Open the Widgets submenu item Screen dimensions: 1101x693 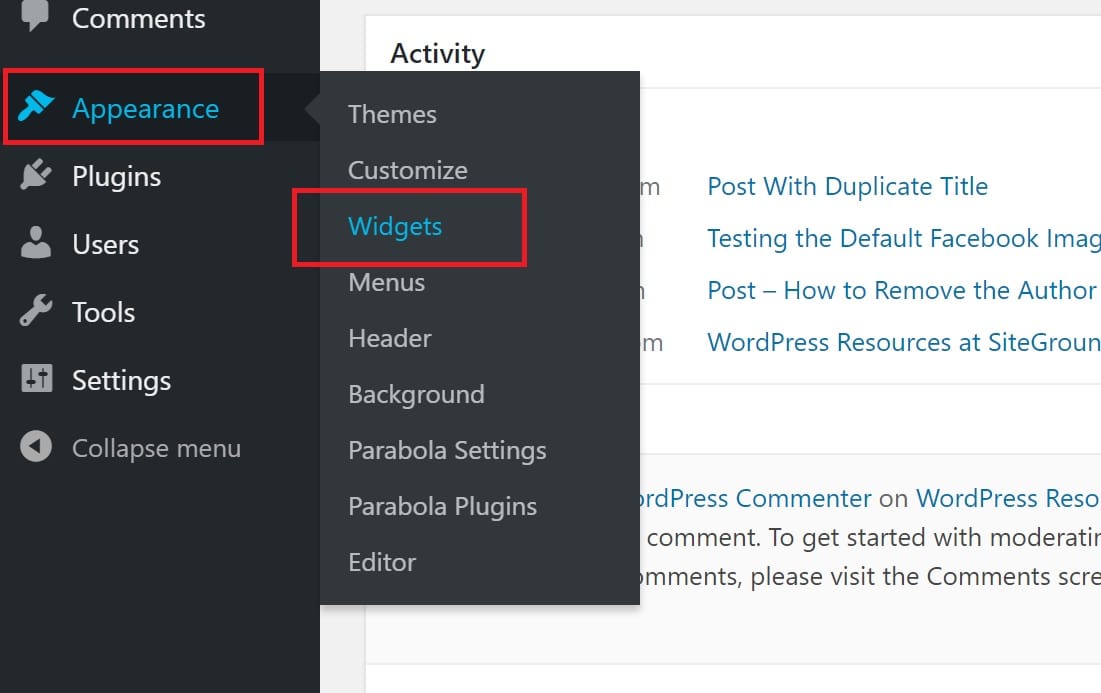[x=395, y=226]
